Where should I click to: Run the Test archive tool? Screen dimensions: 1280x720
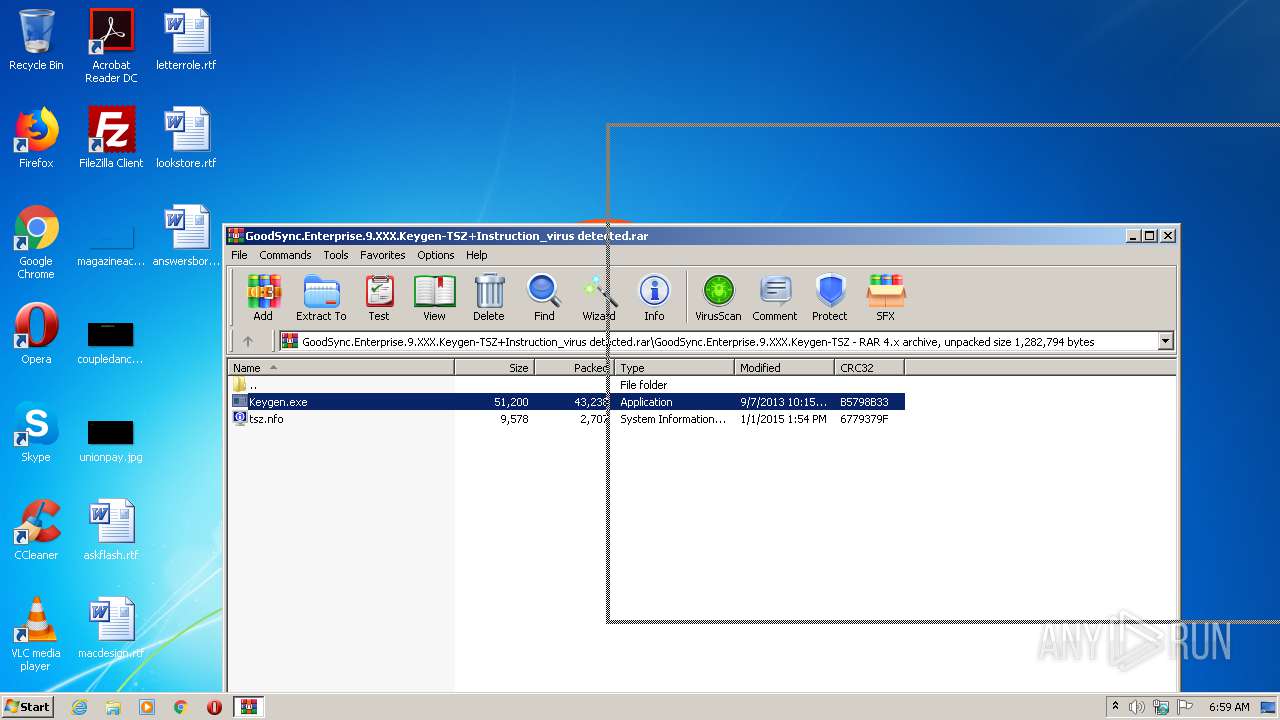[379, 298]
